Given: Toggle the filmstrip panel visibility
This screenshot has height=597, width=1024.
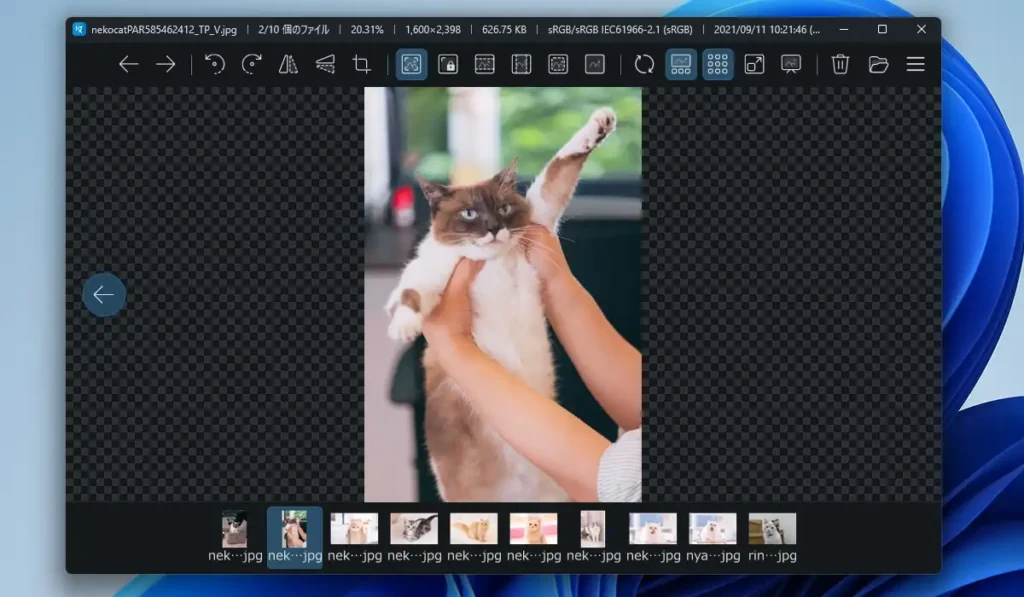Looking at the screenshot, I should pyautogui.click(x=681, y=64).
